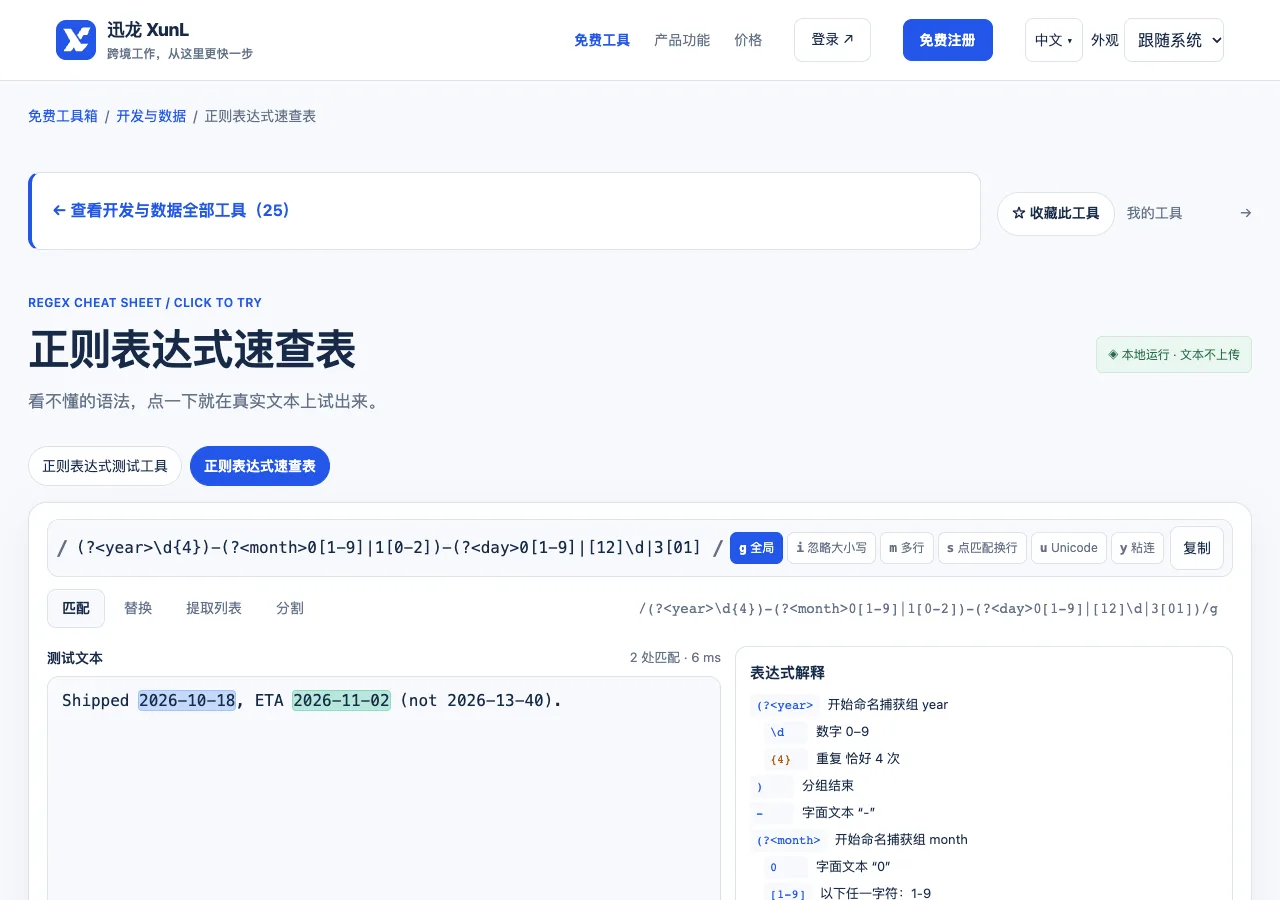The width and height of the screenshot is (1280, 900).
Task: Open 查看开发与数据全部工具（25） link
Action: click(x=171, y=211)
